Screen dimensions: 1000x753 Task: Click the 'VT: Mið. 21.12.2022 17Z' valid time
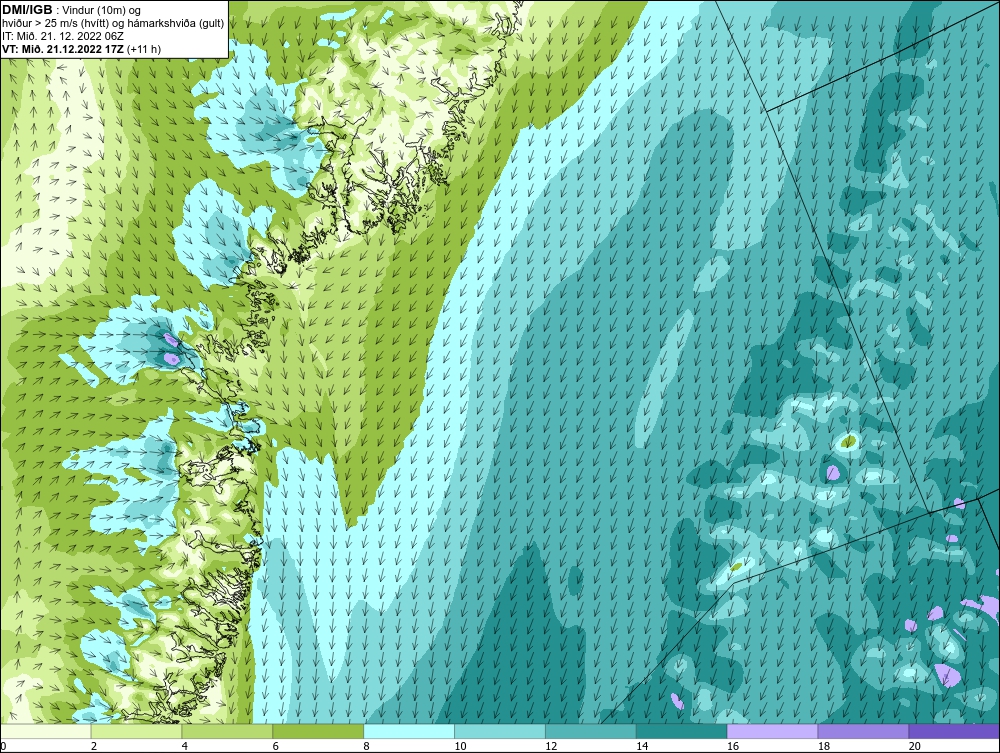(63, 49)
